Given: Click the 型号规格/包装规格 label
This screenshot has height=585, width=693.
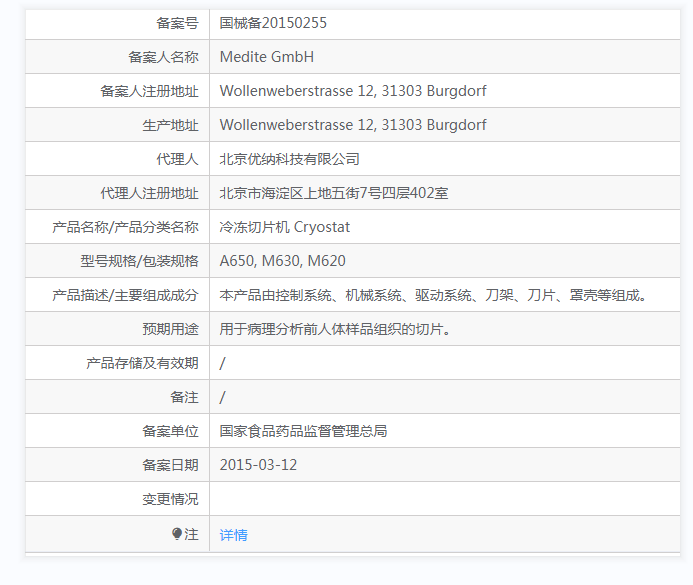Looking at the screenshot, I should point(139,261).
